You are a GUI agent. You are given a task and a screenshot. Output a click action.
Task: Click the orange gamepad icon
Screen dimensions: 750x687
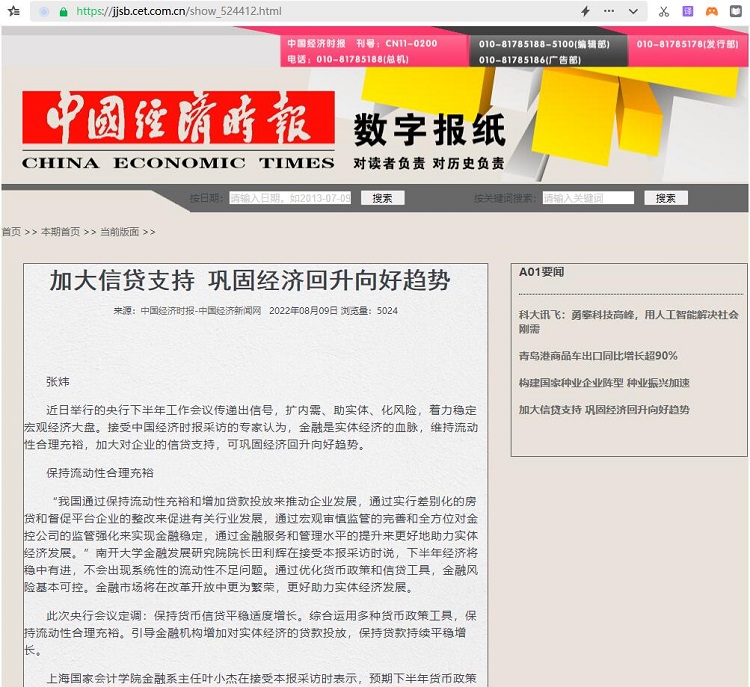(711, 12)
